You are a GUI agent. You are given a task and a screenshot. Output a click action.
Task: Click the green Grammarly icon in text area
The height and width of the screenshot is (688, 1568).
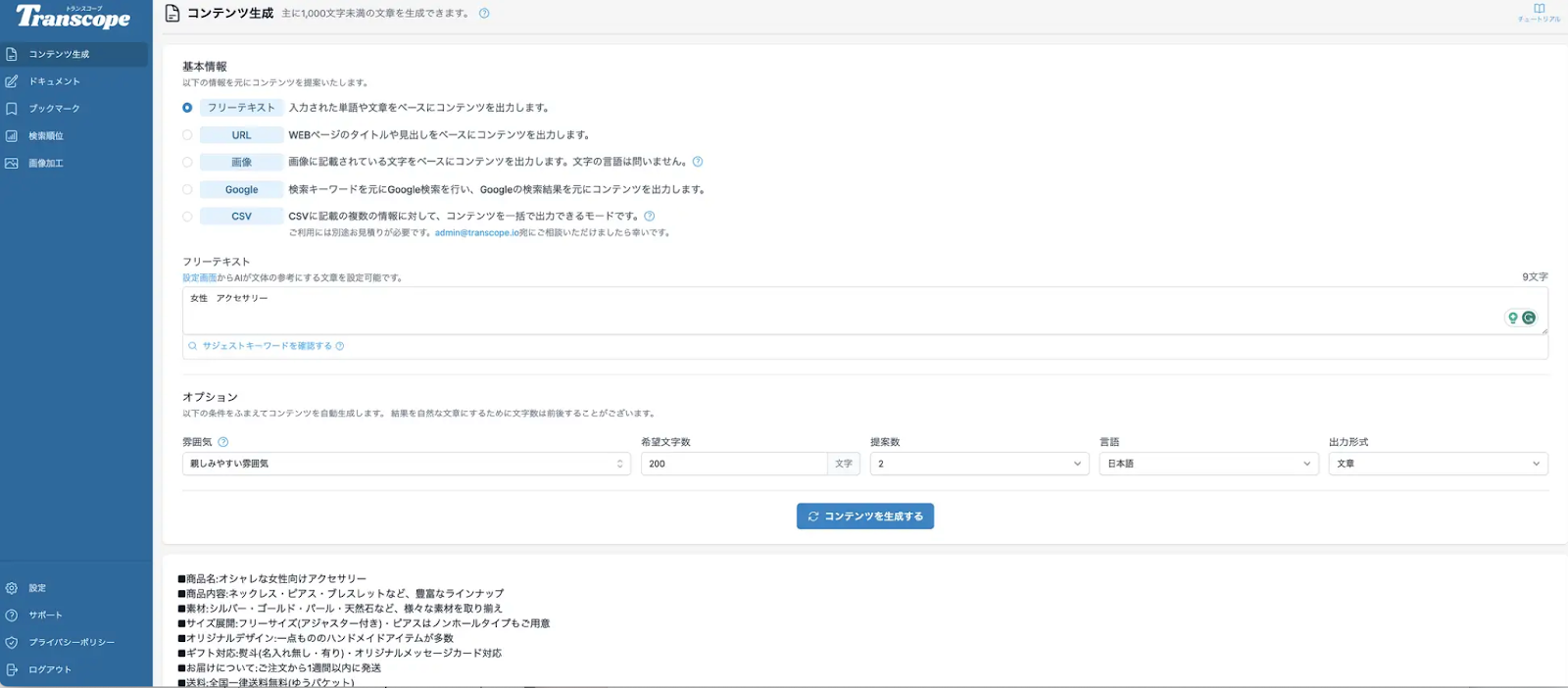point(1529,318)
